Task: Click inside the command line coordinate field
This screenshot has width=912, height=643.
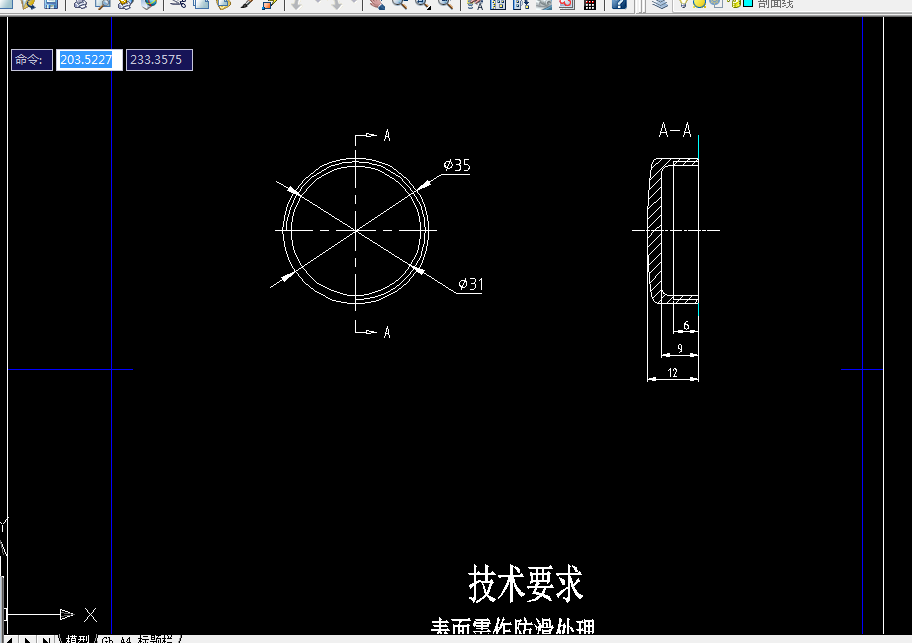Action: click(x=88, y=59)
